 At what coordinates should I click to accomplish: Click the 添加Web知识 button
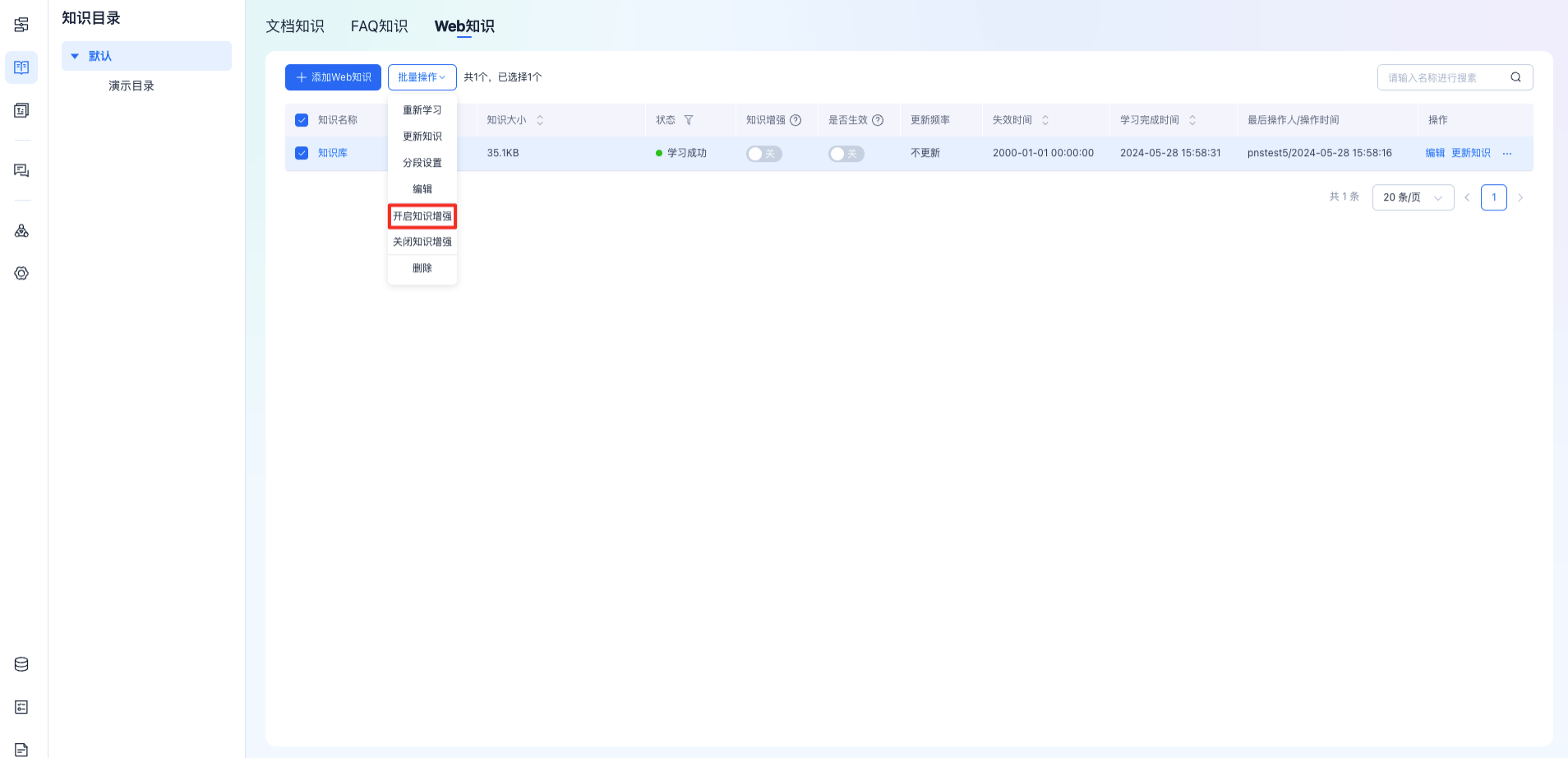point(333,77)
